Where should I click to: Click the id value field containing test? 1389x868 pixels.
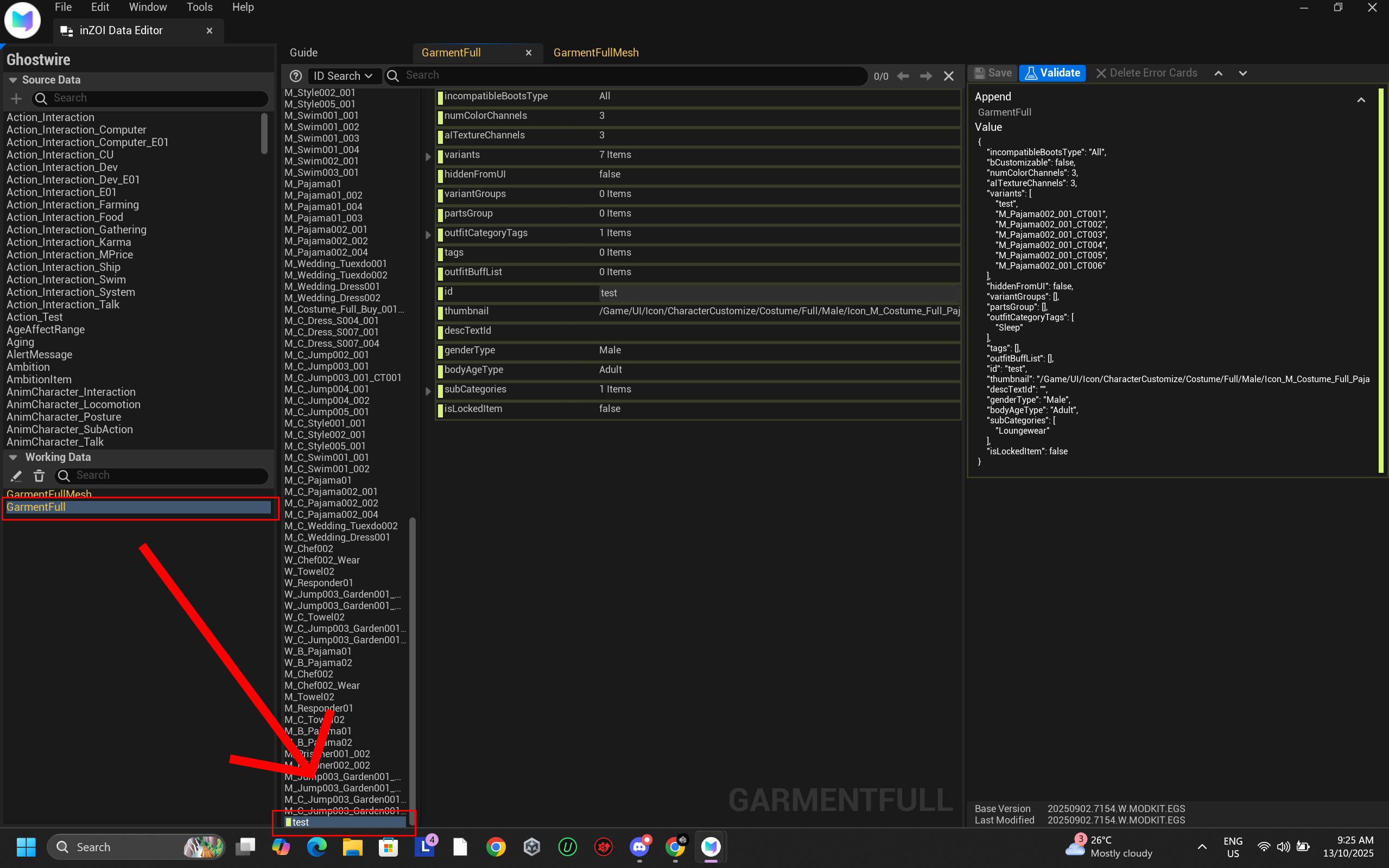(x=778, y=293)
